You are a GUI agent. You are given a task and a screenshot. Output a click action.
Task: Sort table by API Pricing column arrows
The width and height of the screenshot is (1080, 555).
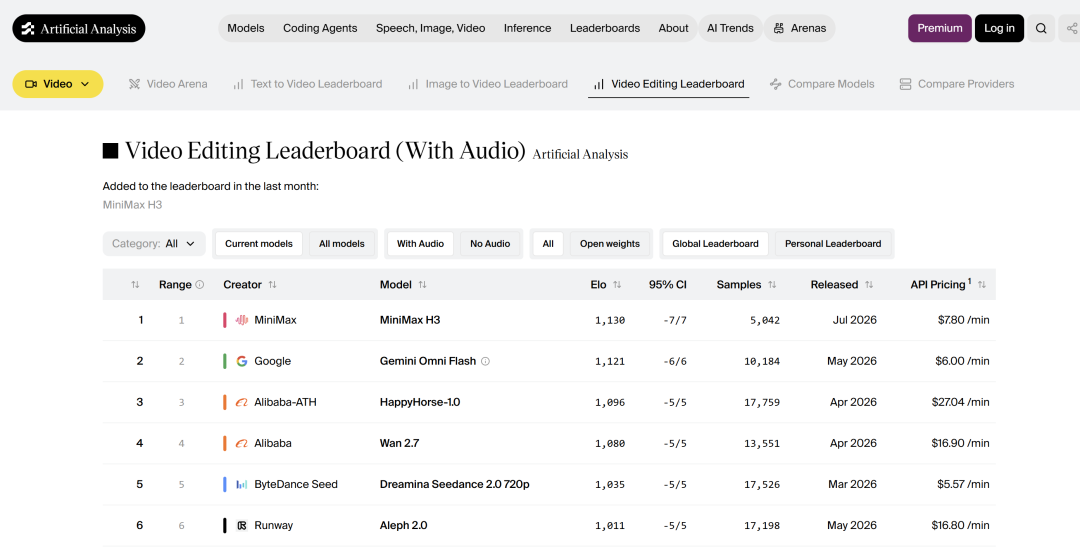(982, 284)
